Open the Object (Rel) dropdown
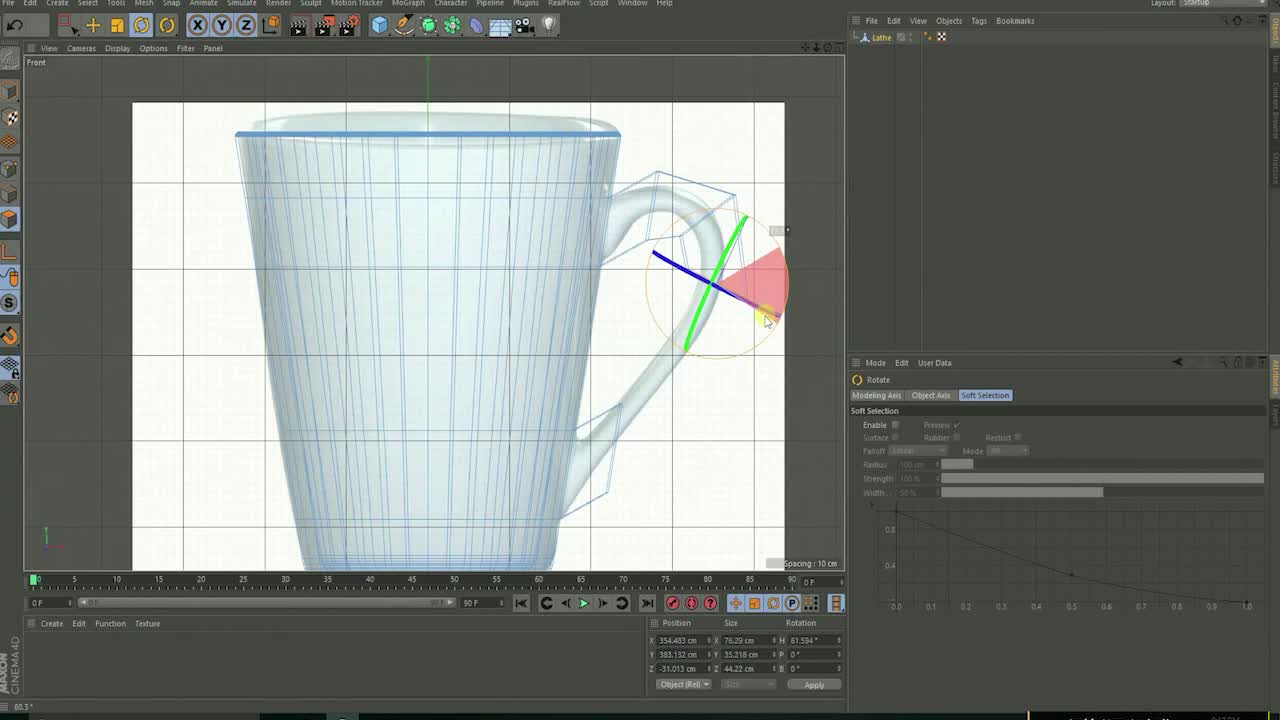The image size is (1280, 720). [683, 685]
